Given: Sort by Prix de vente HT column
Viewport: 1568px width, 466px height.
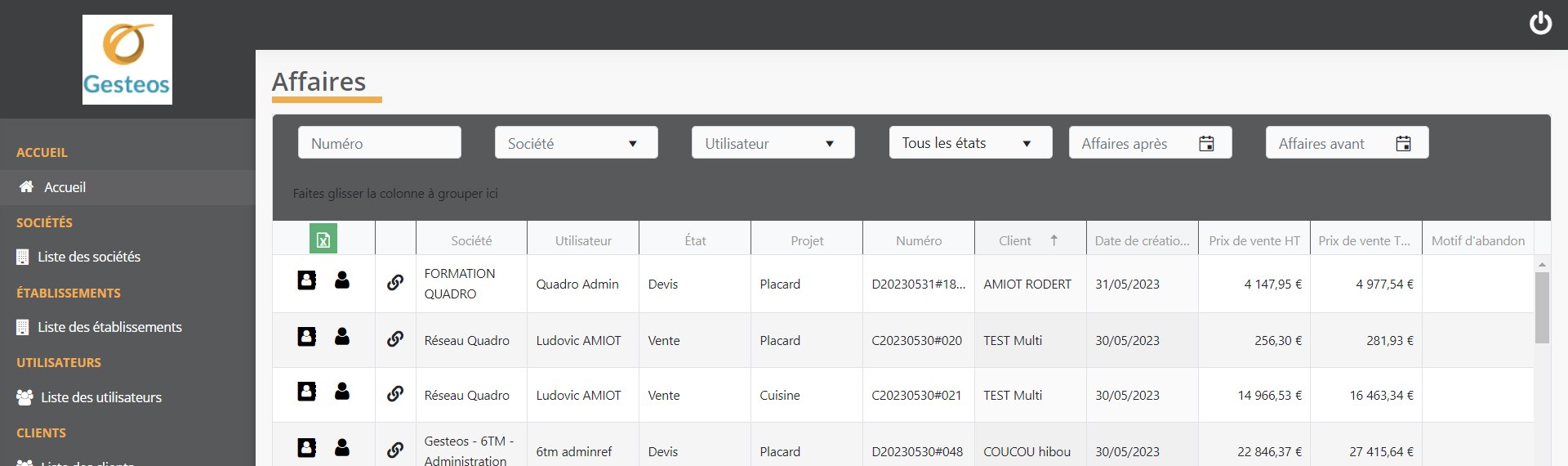Looking at the screenshot, I should 1254,240.
